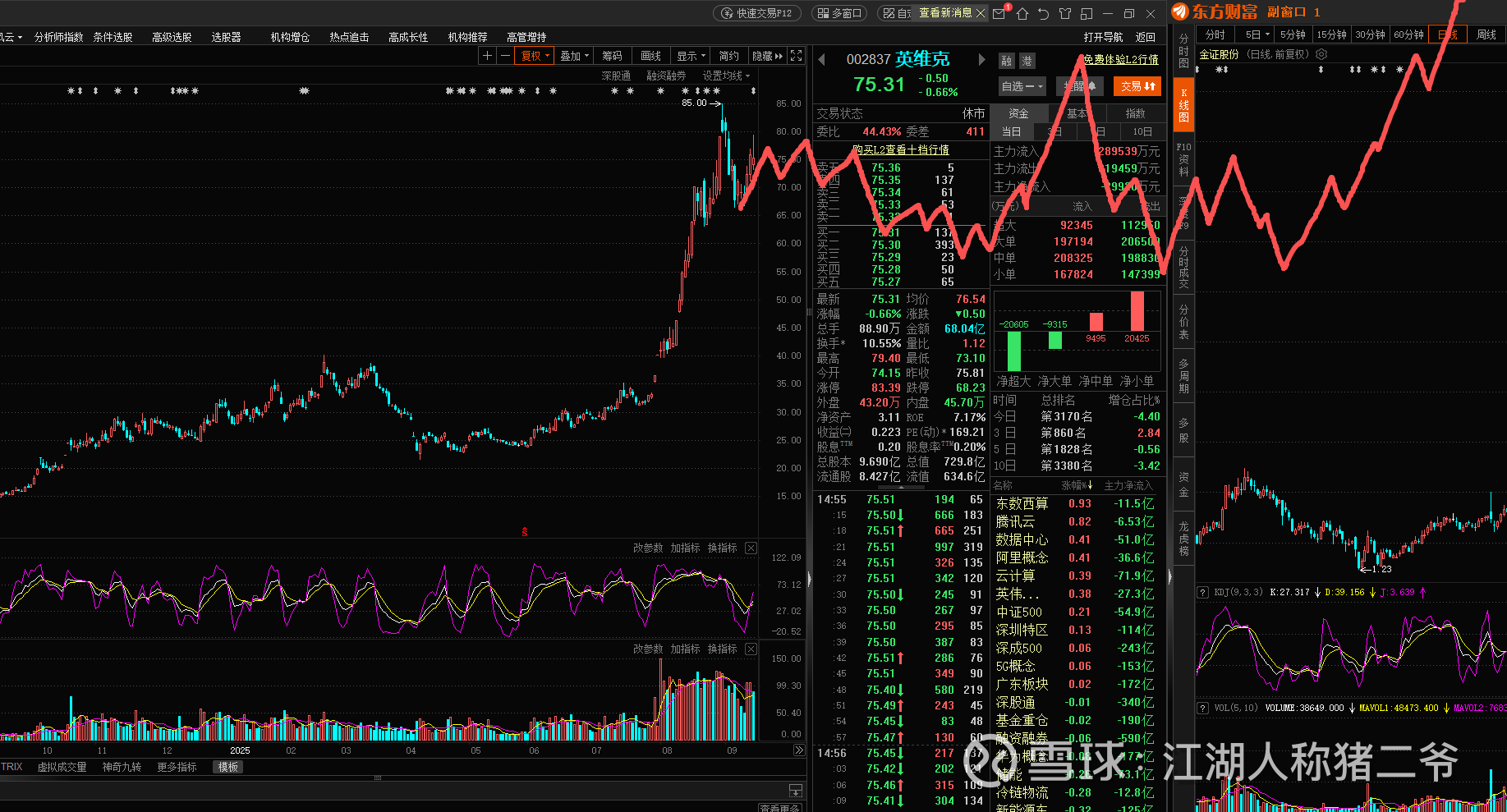Open help for the KDJ indicator
1507x812 pixels.
click(x=1202, y=592)
